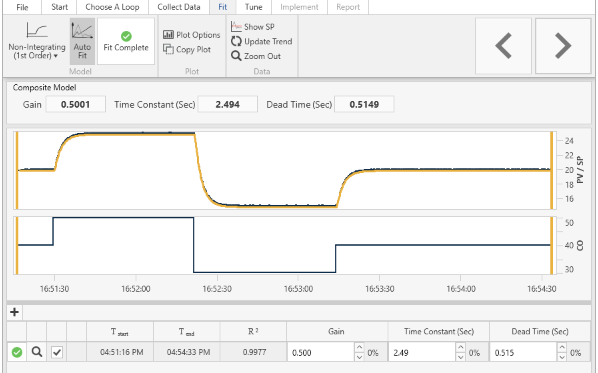Open the Tune tab
The image size is (598, 373).
[254, 7]
